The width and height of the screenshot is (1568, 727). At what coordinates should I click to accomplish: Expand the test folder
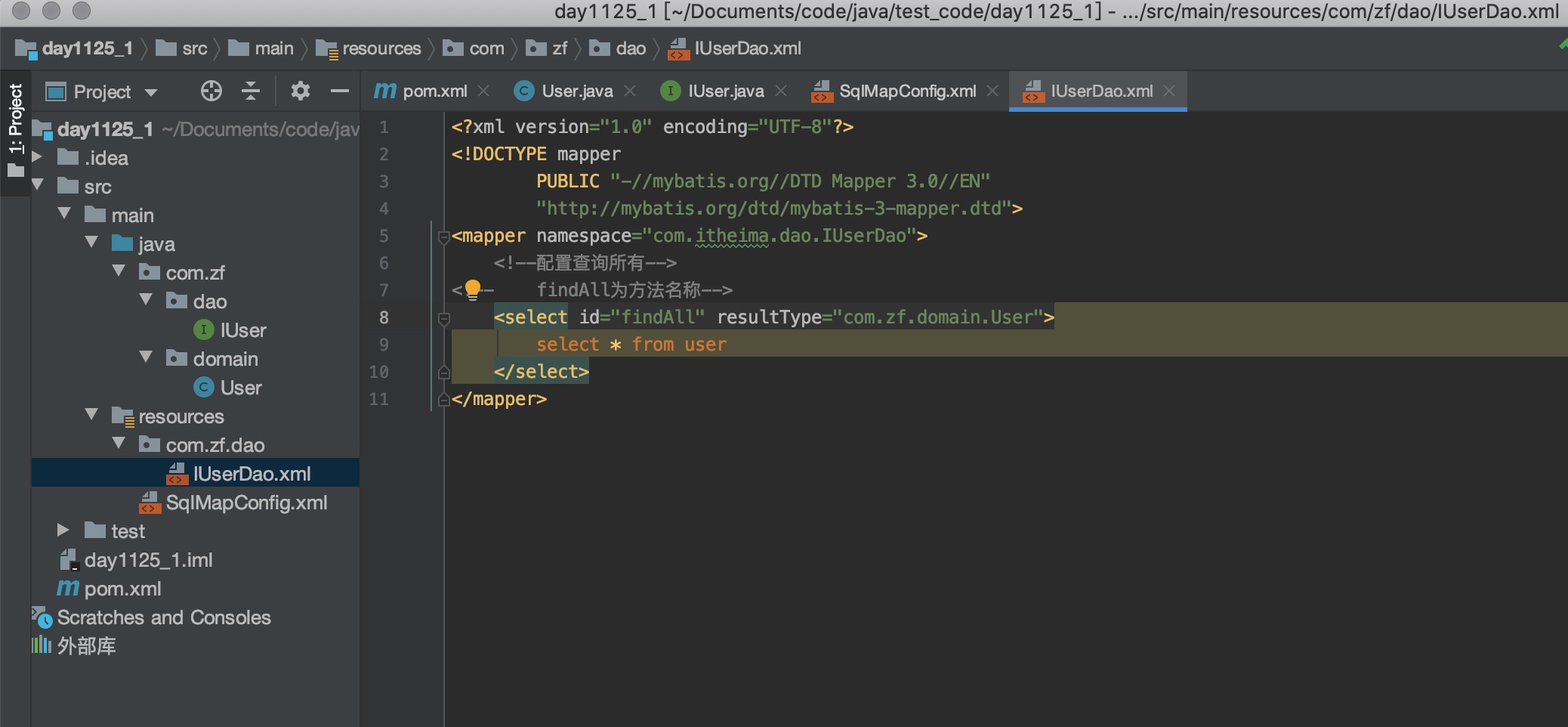64,531
